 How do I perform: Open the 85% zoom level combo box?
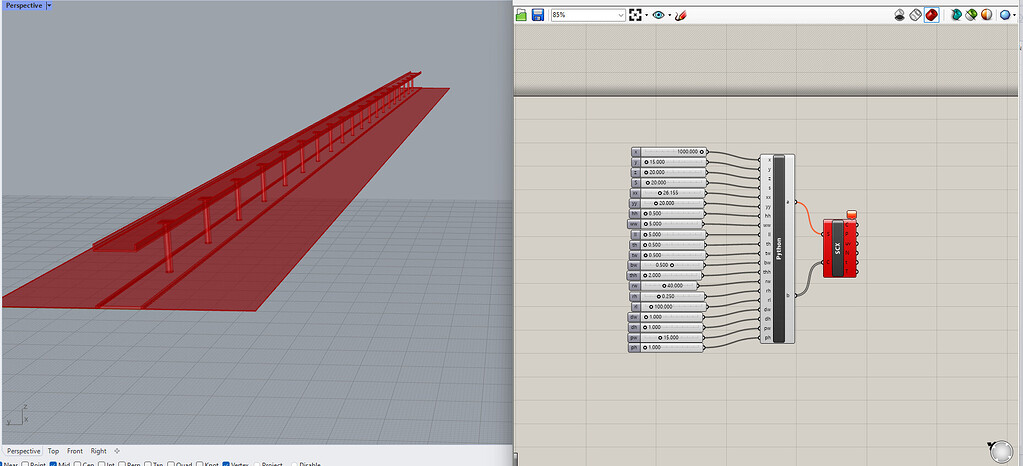(x=588, y=15)
